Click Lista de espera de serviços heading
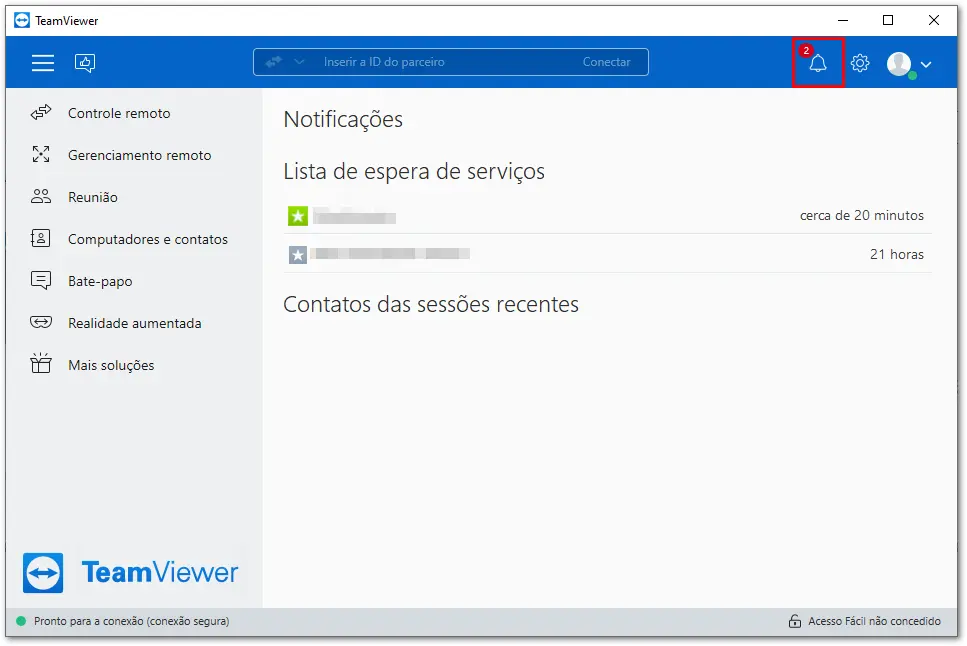This screenshot has width=967, height=646. 414,172
